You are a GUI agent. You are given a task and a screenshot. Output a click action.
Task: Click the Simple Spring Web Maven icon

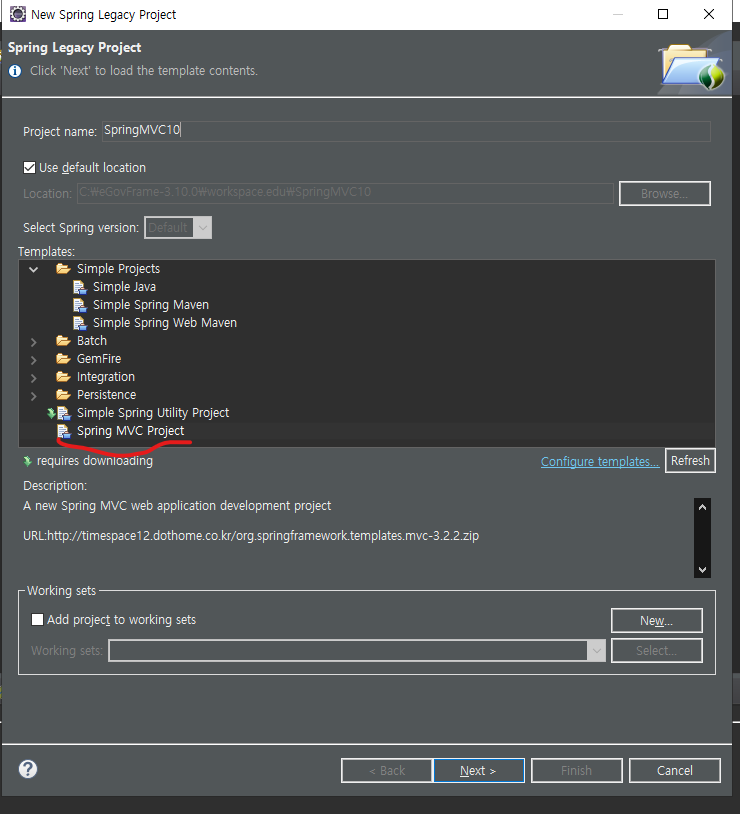pos(79,323)
